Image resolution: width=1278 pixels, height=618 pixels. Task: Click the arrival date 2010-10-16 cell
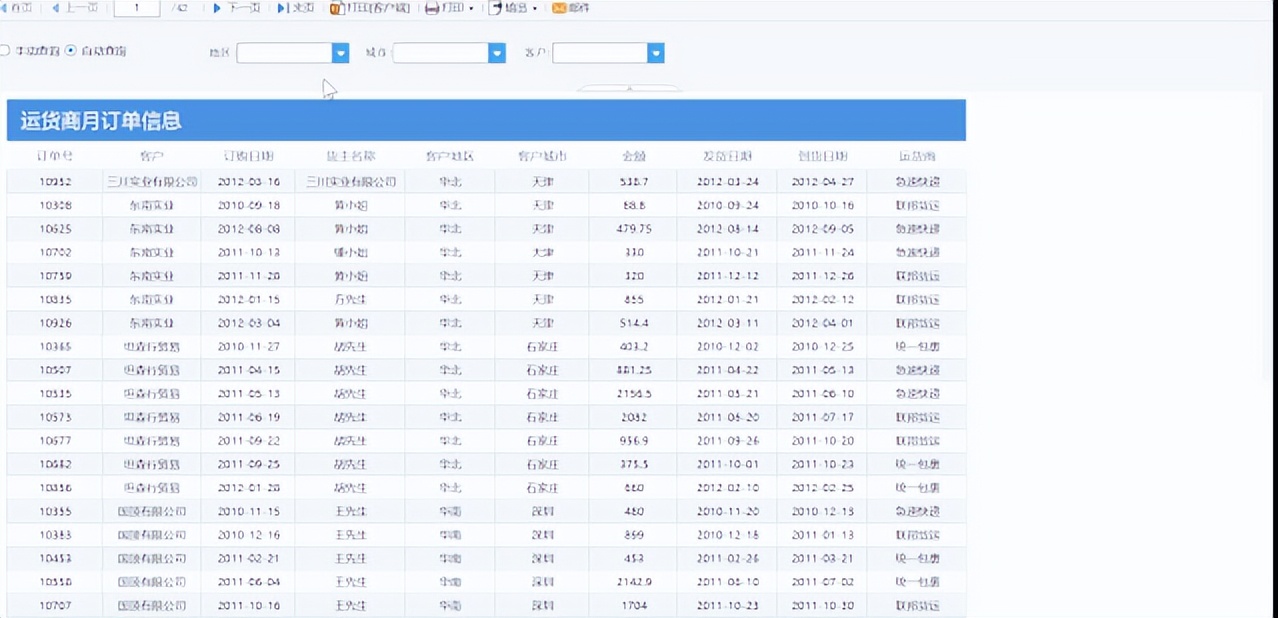point(822,205)
